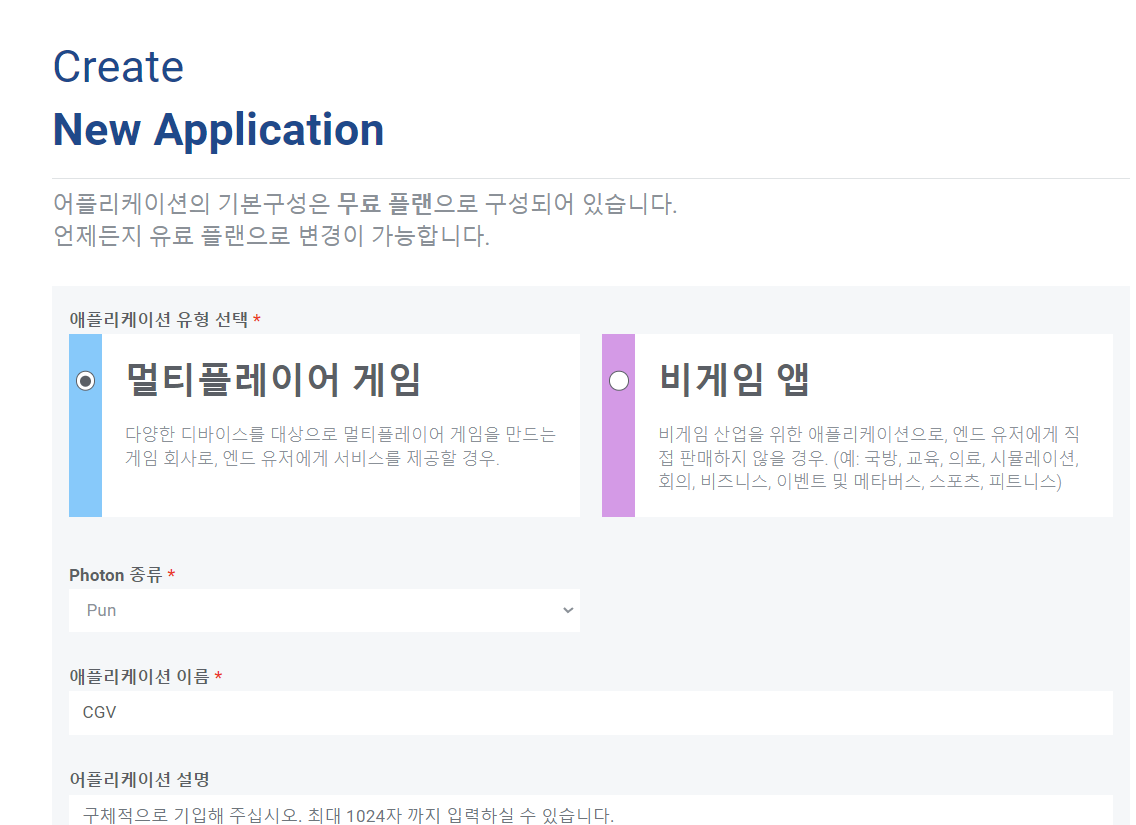Click the 어플리케이션 설명 label
1136x825 pixels.
139,779
